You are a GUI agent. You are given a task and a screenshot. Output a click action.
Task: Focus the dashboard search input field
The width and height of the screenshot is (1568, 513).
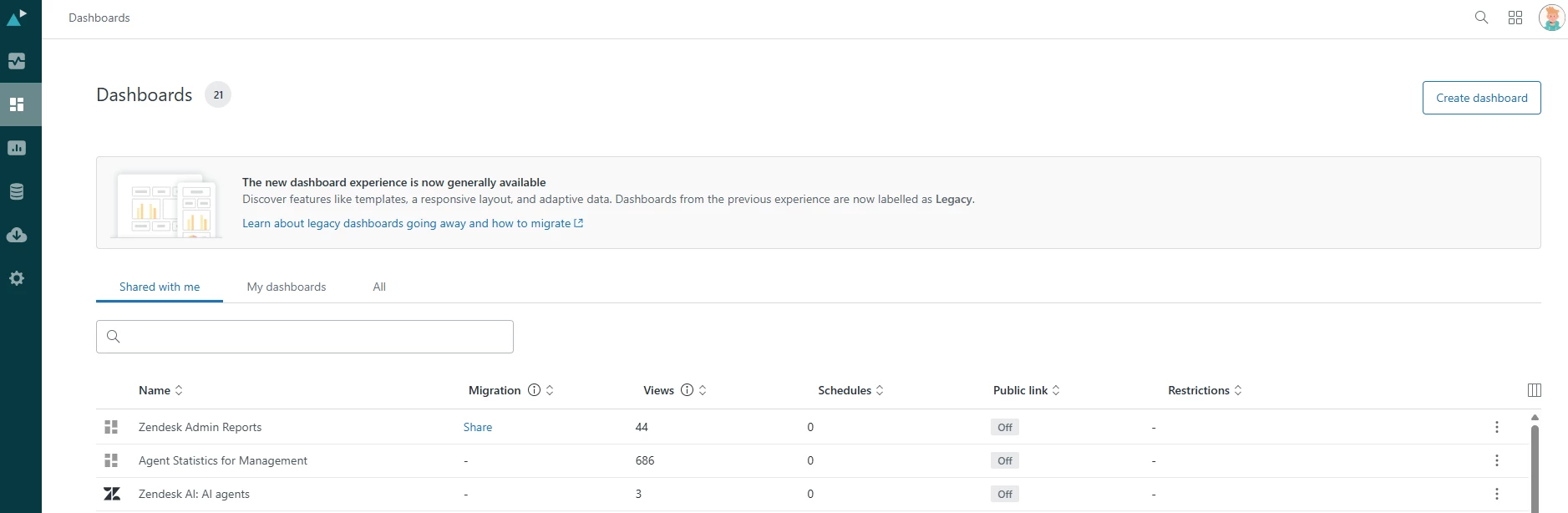click(x=305, y=337)
